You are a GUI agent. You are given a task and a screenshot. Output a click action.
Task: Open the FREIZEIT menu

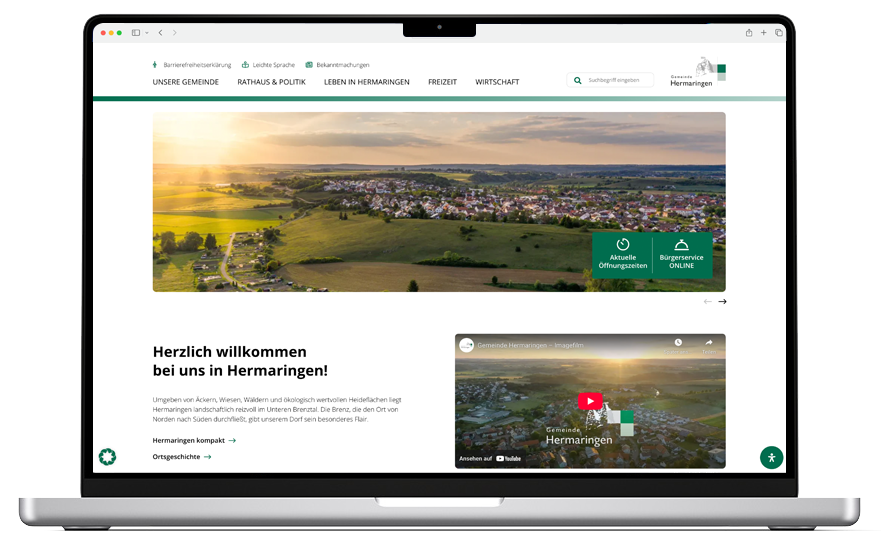coord(442,82)
